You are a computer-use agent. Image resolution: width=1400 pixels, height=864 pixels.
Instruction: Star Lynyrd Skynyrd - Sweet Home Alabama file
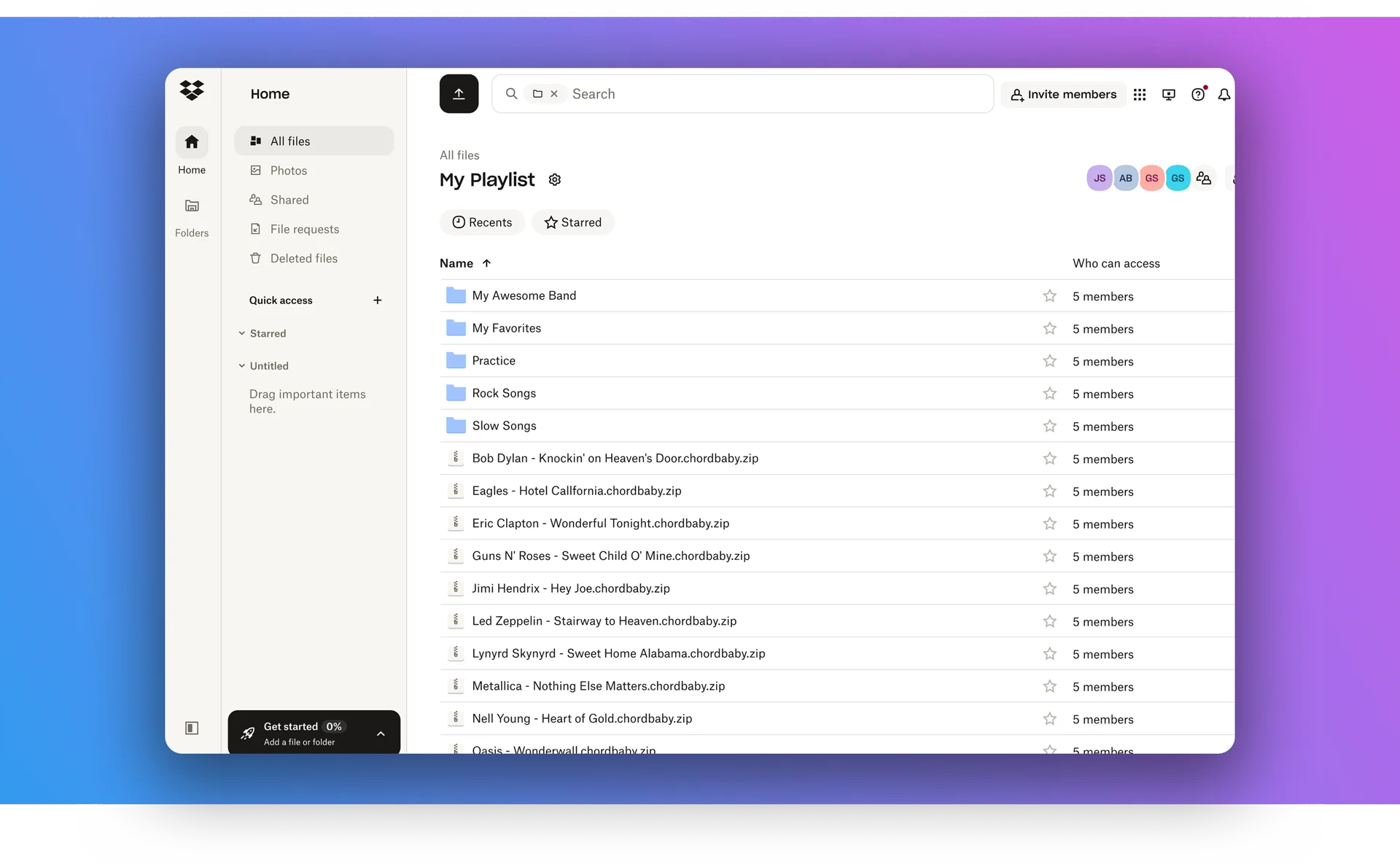point(1049,654)
